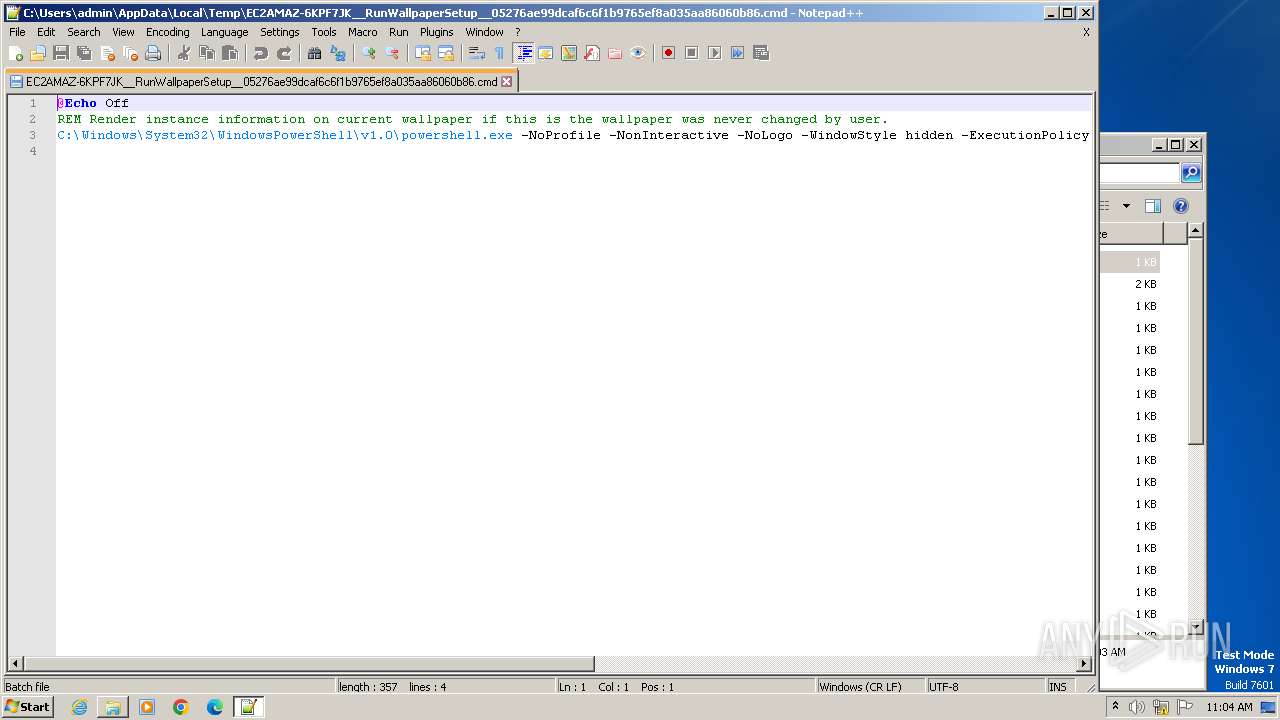Viewport: 1280px width, 720px height.
Task: Open the File menu
Action: 17,32
